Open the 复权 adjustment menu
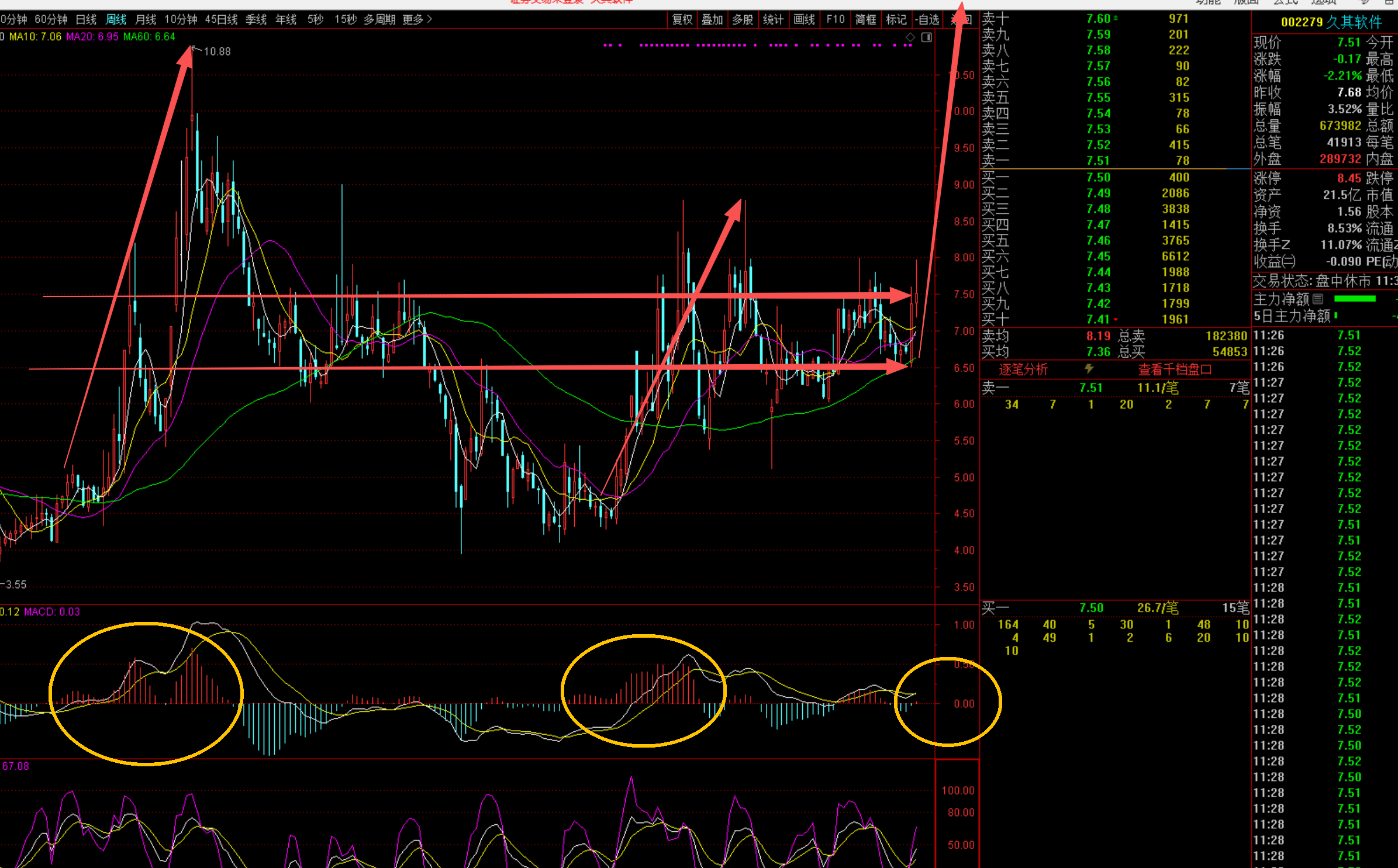 (682, 19)
